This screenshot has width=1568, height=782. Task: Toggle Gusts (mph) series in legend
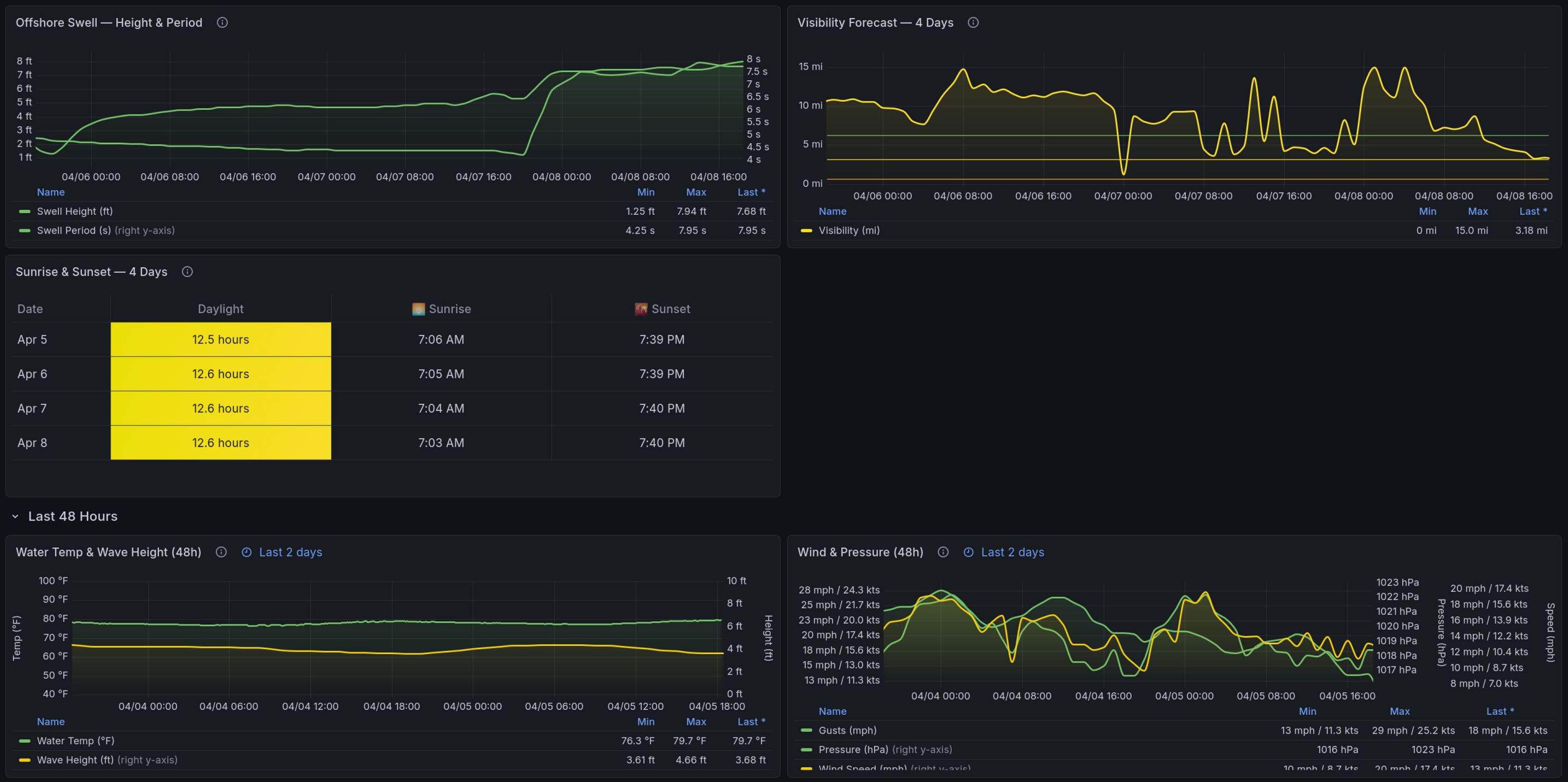(847, 730)
